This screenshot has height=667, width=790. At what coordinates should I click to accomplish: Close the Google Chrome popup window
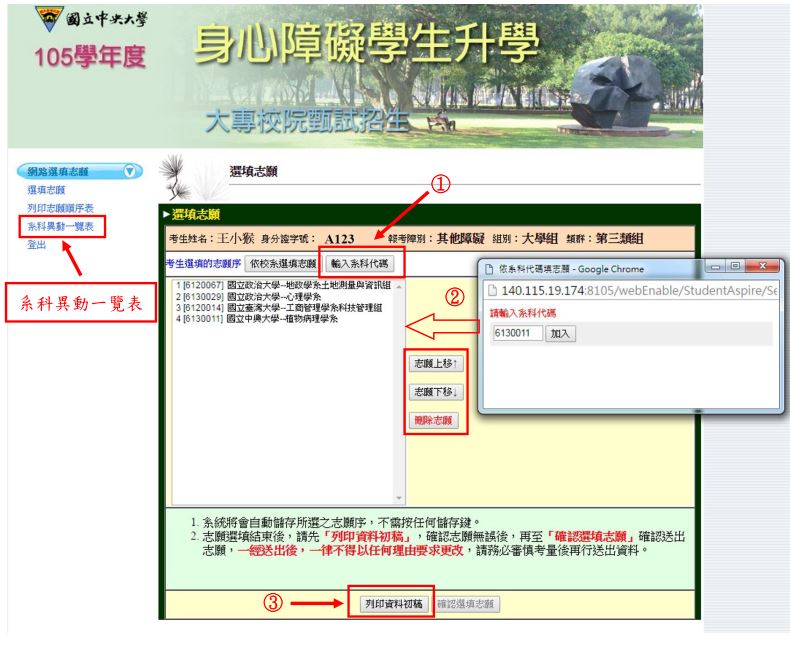762,266
